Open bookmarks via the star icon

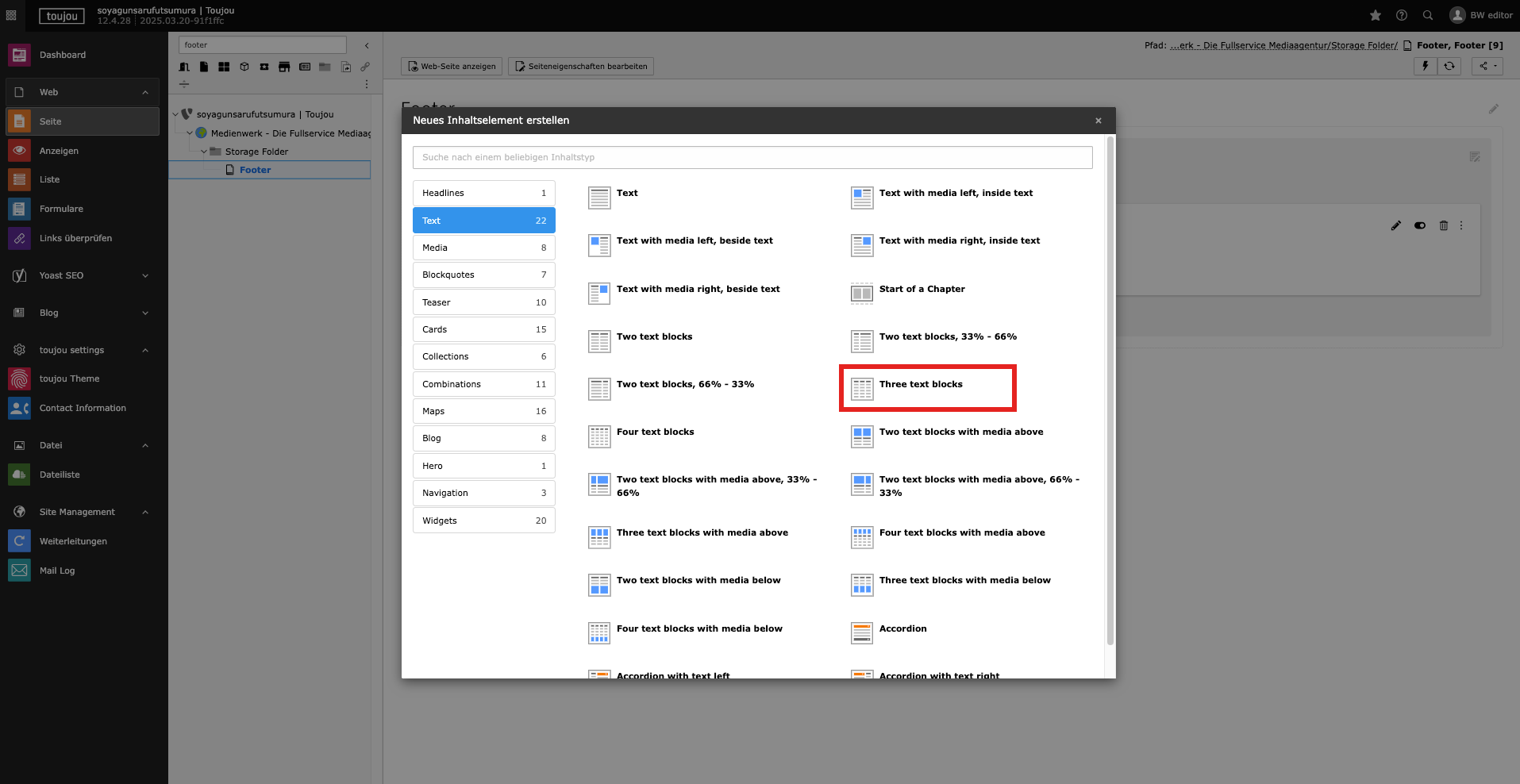1376,16
